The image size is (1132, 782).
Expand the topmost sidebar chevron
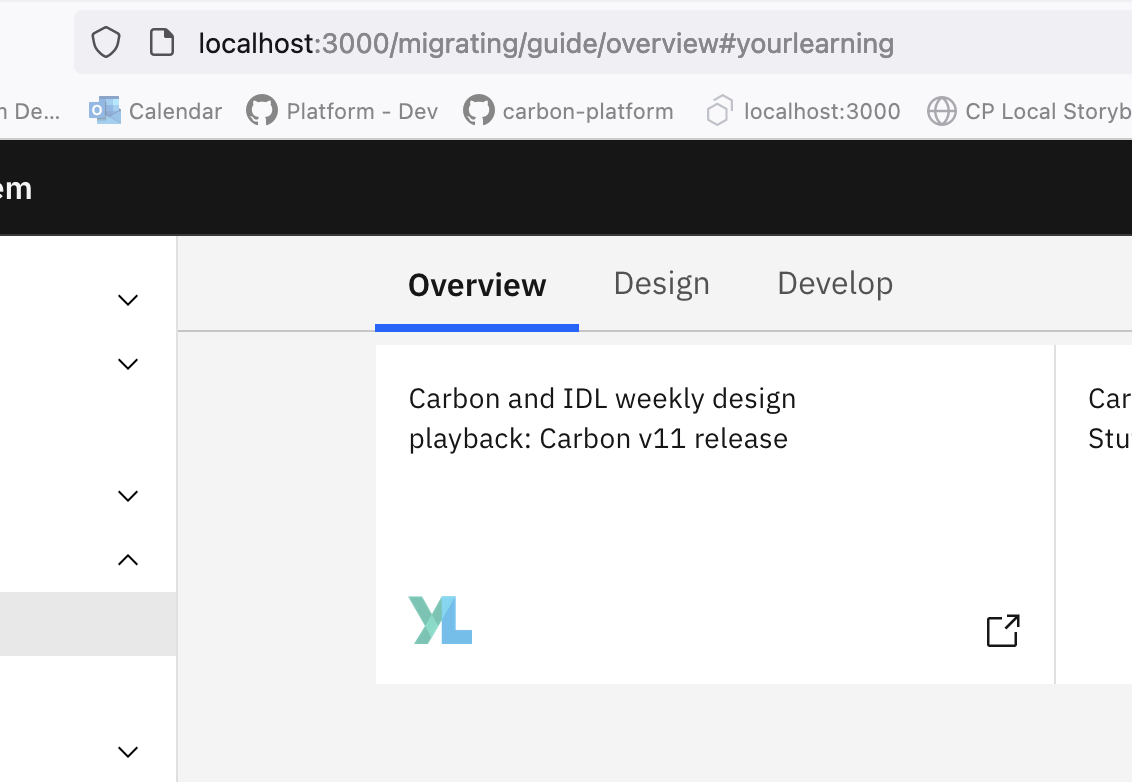(127, 299)
